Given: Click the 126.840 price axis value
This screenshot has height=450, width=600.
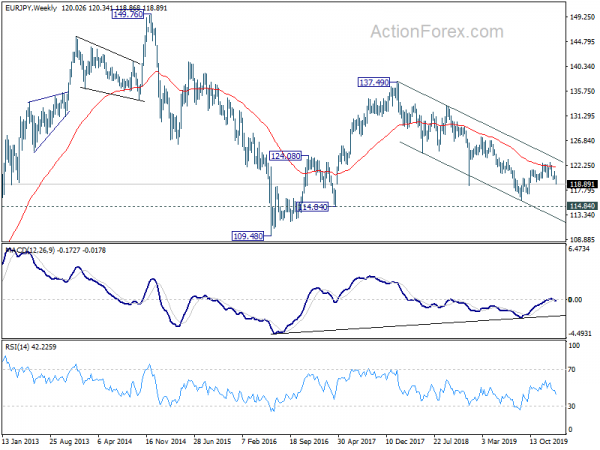Looking at the screenshot, I should coord(582,141).
